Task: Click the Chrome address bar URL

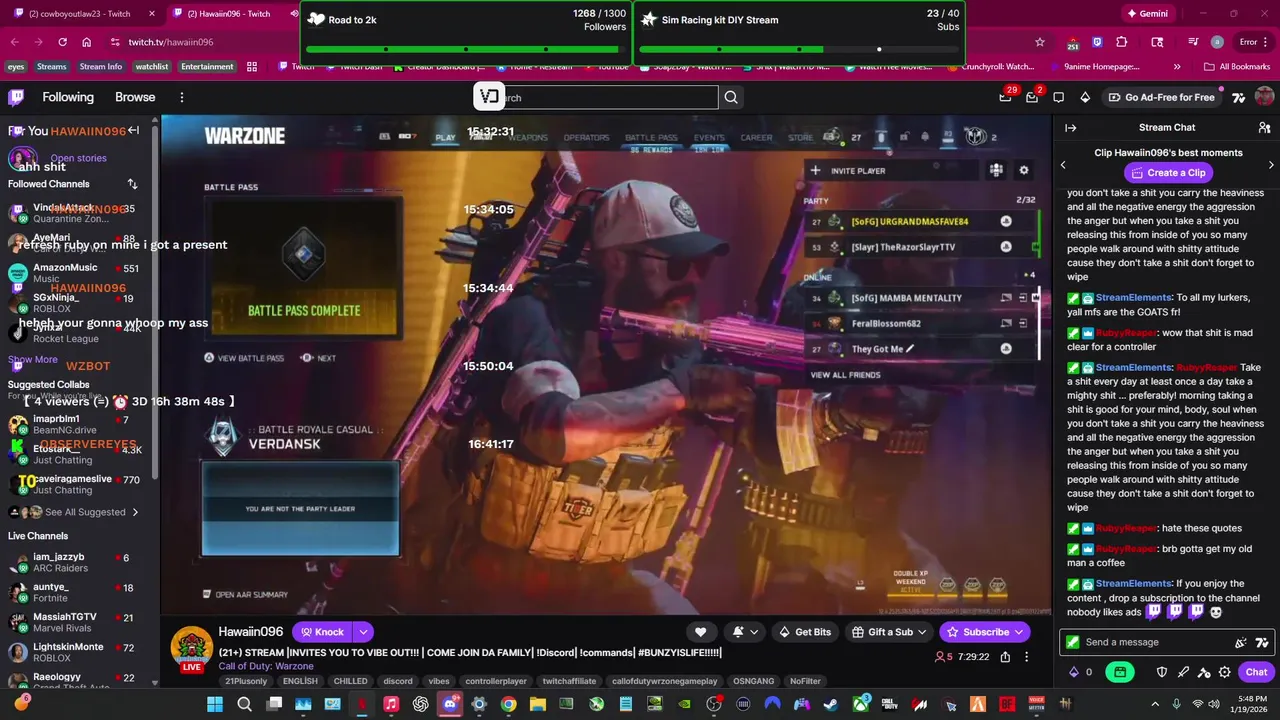Action: pyautogui.click(x=171, y=42)
